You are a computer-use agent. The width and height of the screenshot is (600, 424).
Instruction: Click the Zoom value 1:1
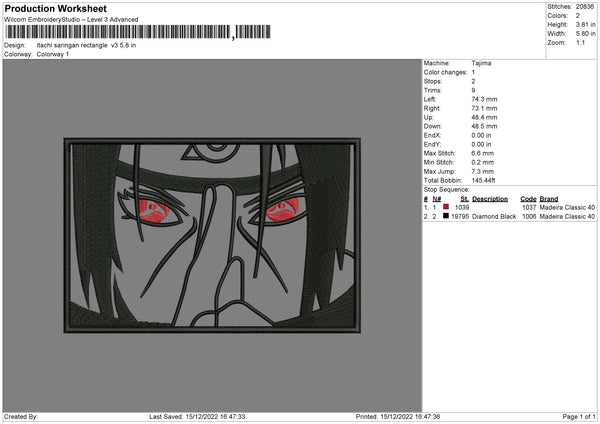click(x=580, y=43)
